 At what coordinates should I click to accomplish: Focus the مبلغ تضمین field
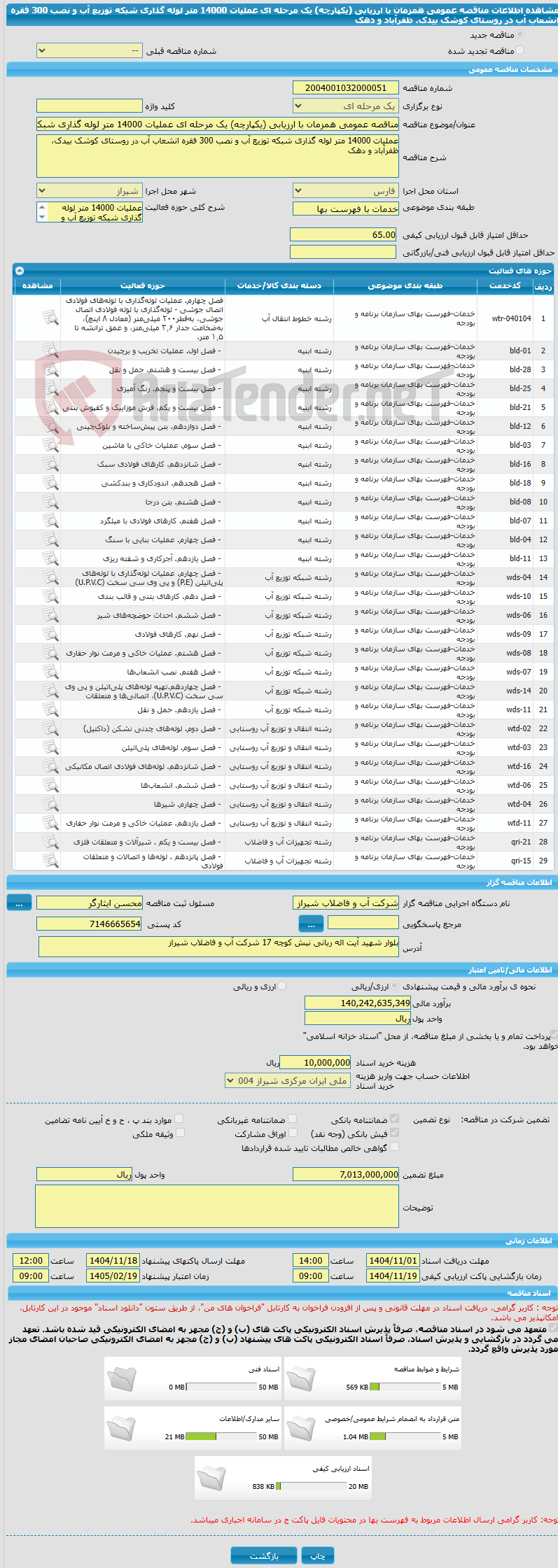(x=346, y=1174)
